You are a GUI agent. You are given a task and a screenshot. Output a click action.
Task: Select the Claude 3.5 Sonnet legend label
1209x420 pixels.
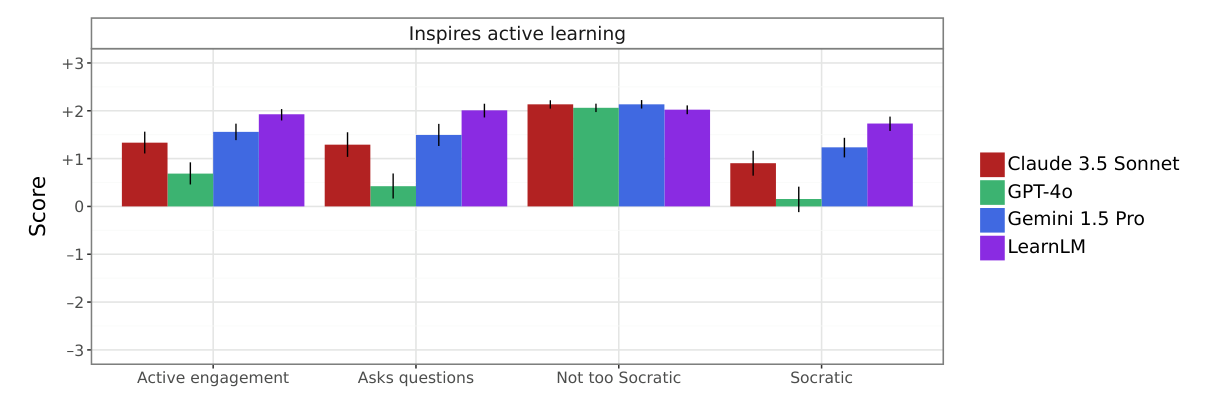click(1094, 164)
